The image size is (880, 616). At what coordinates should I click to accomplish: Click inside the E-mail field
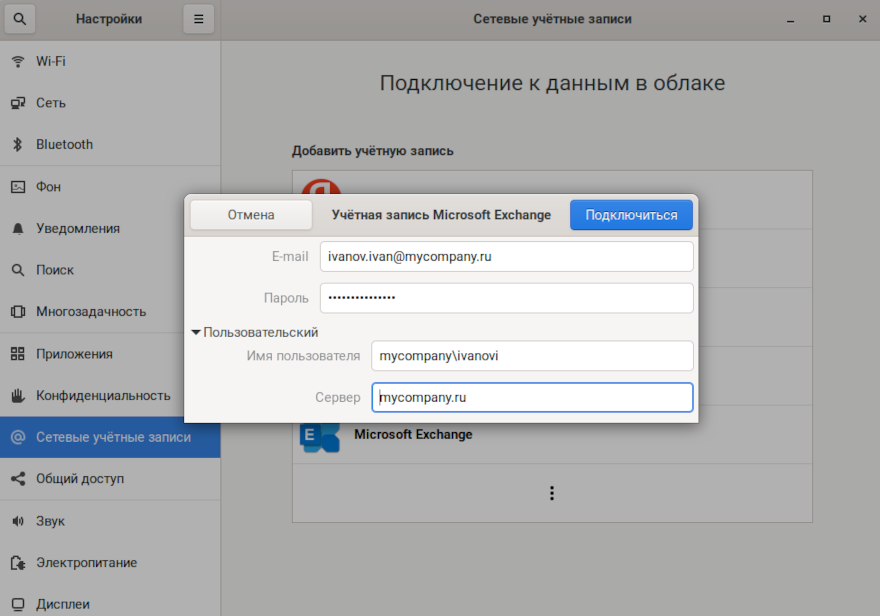tap(505, 256)
